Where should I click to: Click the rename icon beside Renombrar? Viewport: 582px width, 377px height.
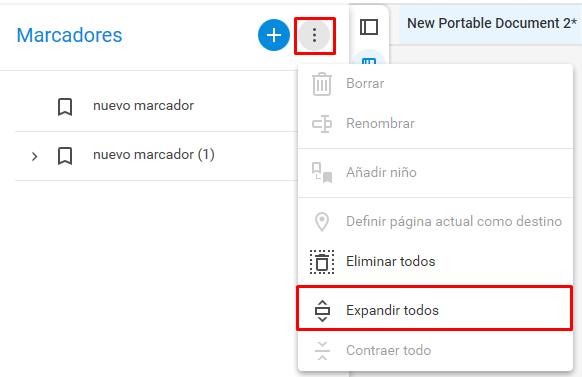click(322, 124)
